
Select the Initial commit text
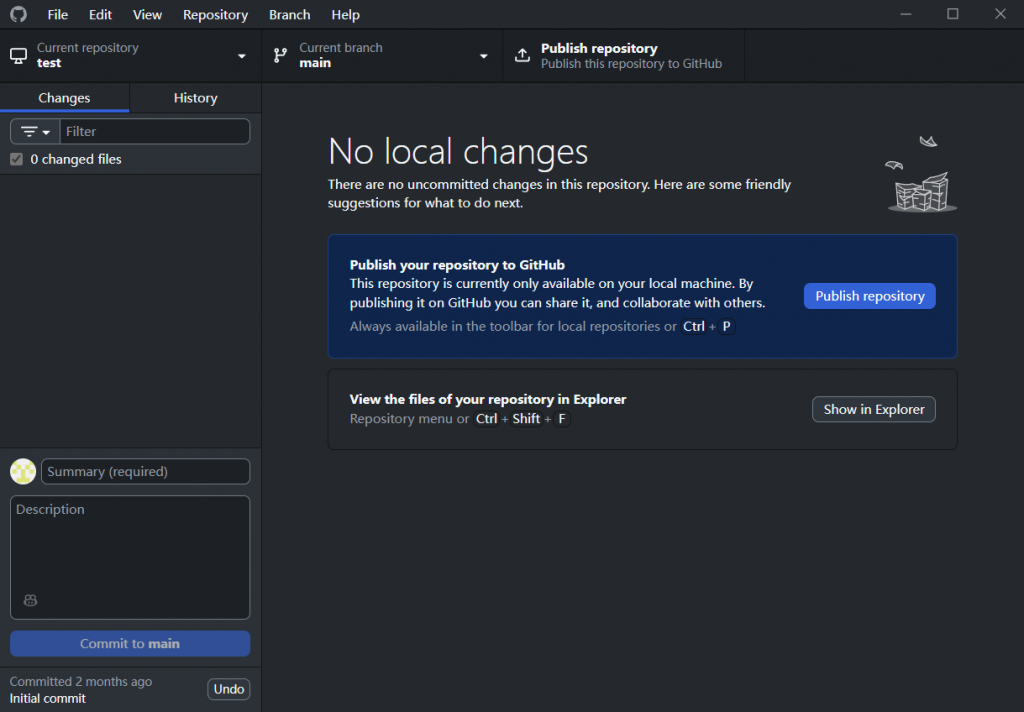coord(48,698)
